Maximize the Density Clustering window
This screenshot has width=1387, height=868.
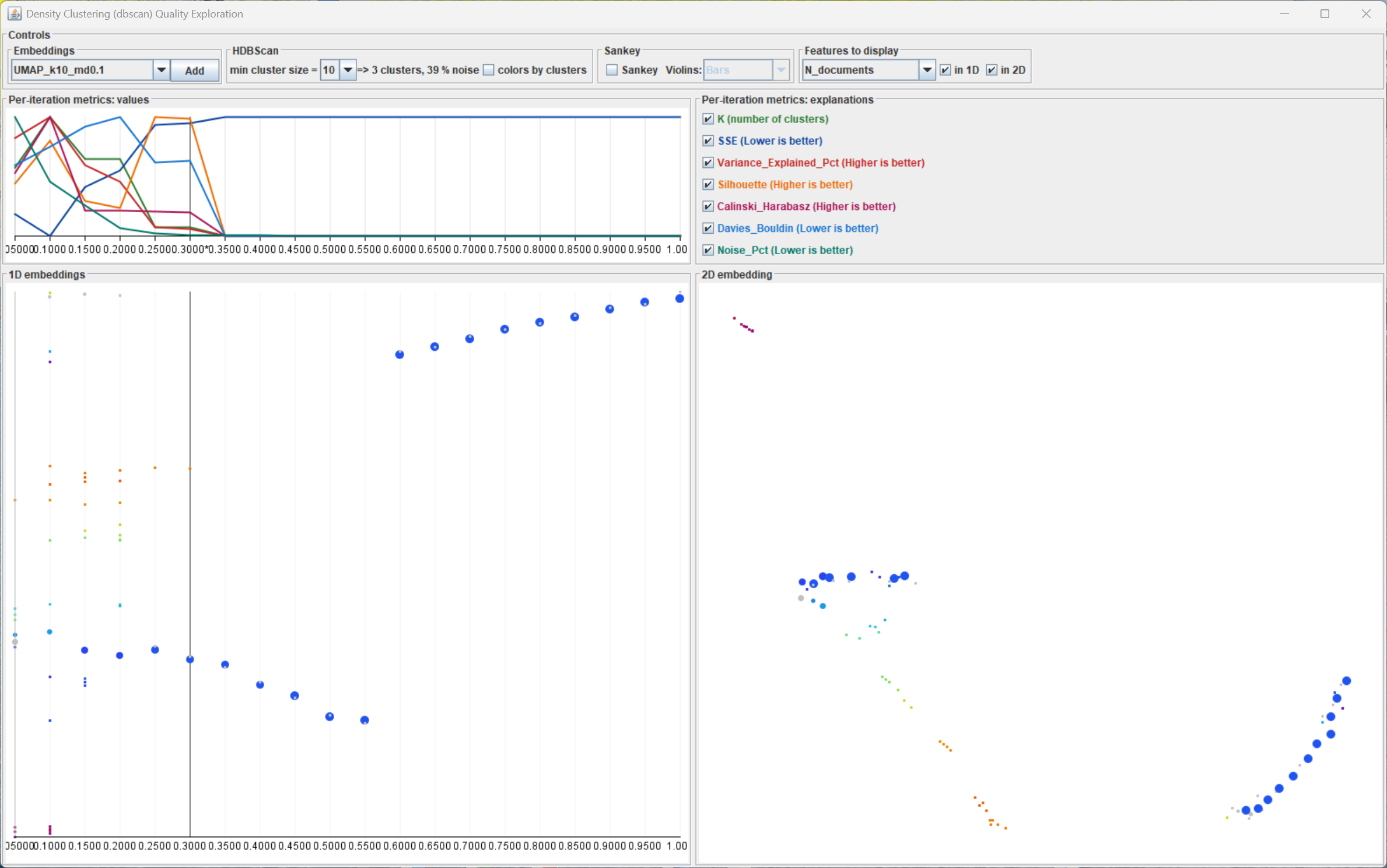tap(1325, 13)
